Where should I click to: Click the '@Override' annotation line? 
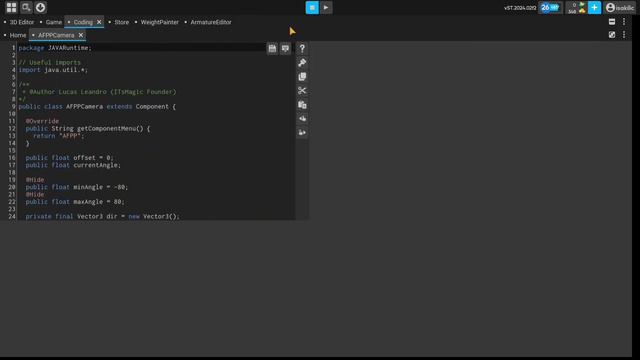point(42,121)
